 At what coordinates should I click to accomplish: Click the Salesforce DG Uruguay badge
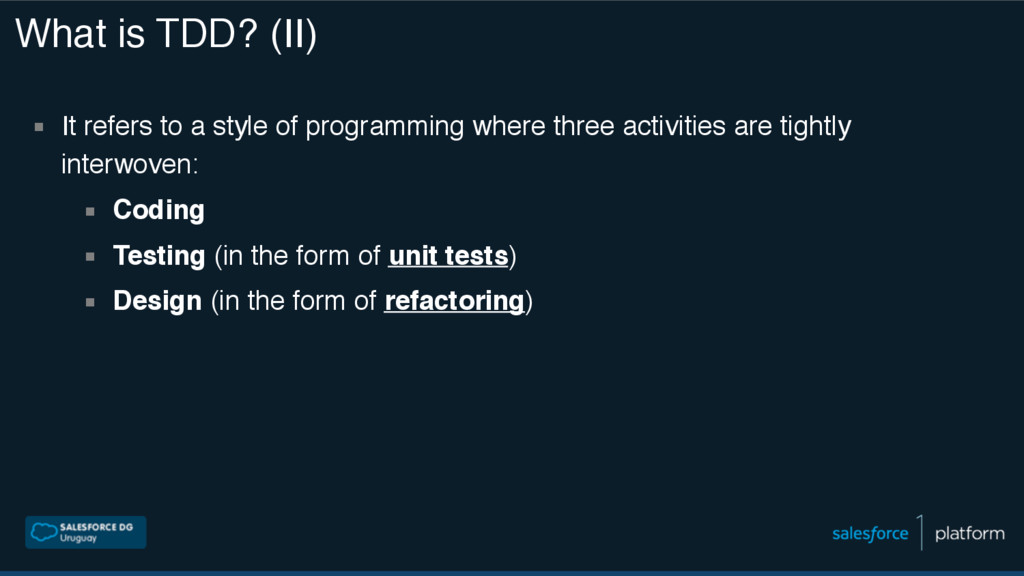click(x=86, y=532)
